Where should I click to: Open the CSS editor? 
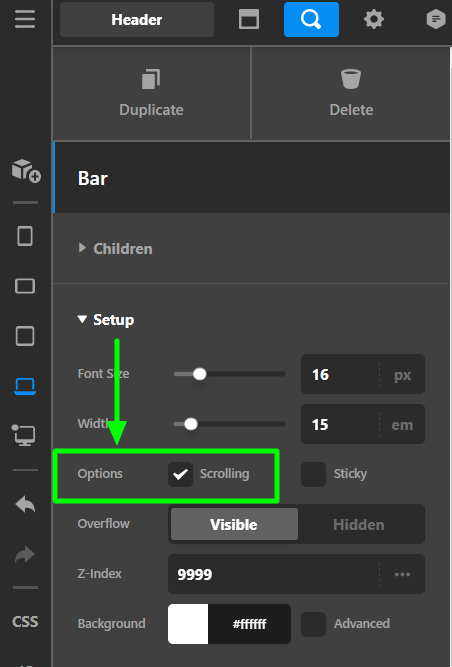tap(25, 622)
